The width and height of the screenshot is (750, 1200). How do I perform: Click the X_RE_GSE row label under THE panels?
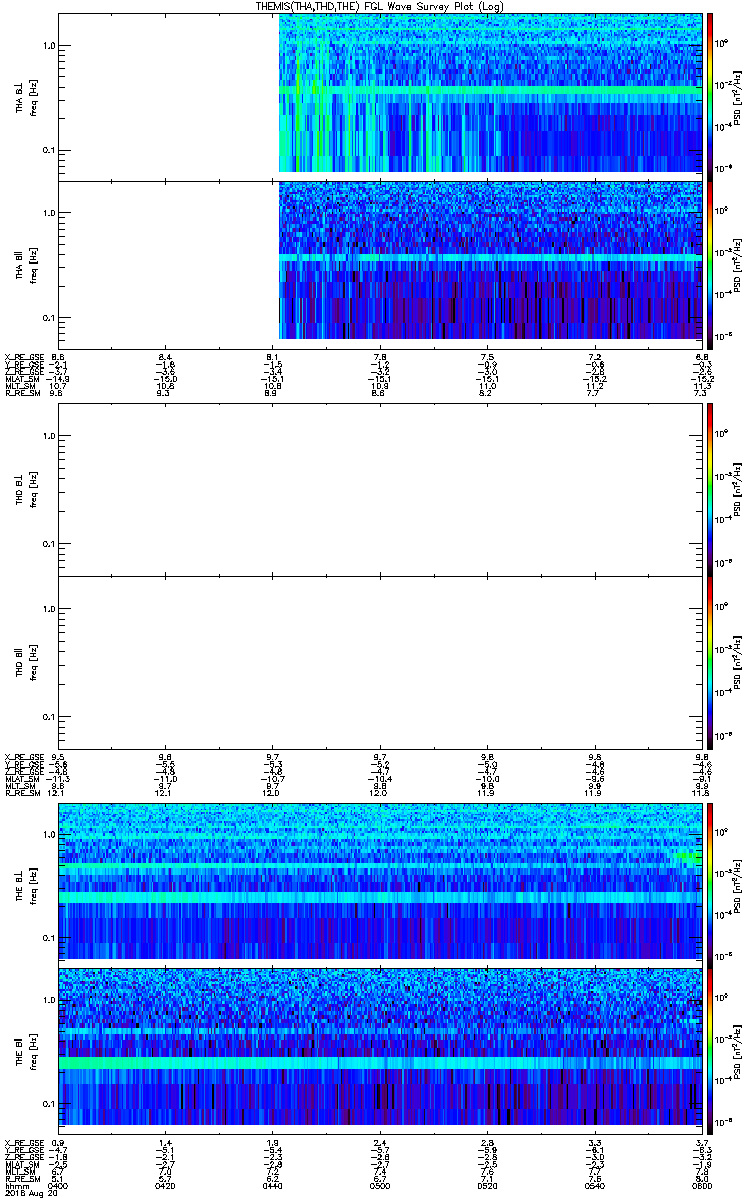coord(23,1142)
